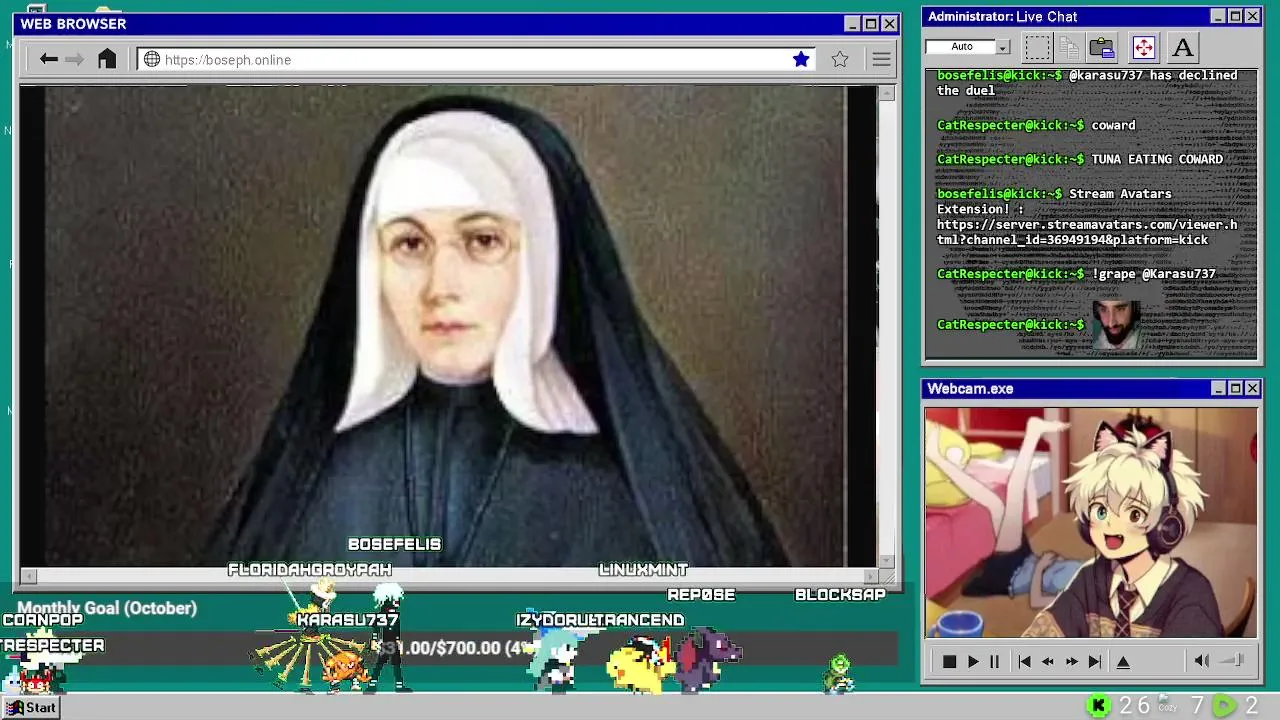The width and height of the screenshot is (1280, 720).
Task: Select the dashed marquee tool in Live Chat
Action: pyautogui.click(x=1038, y=47)
